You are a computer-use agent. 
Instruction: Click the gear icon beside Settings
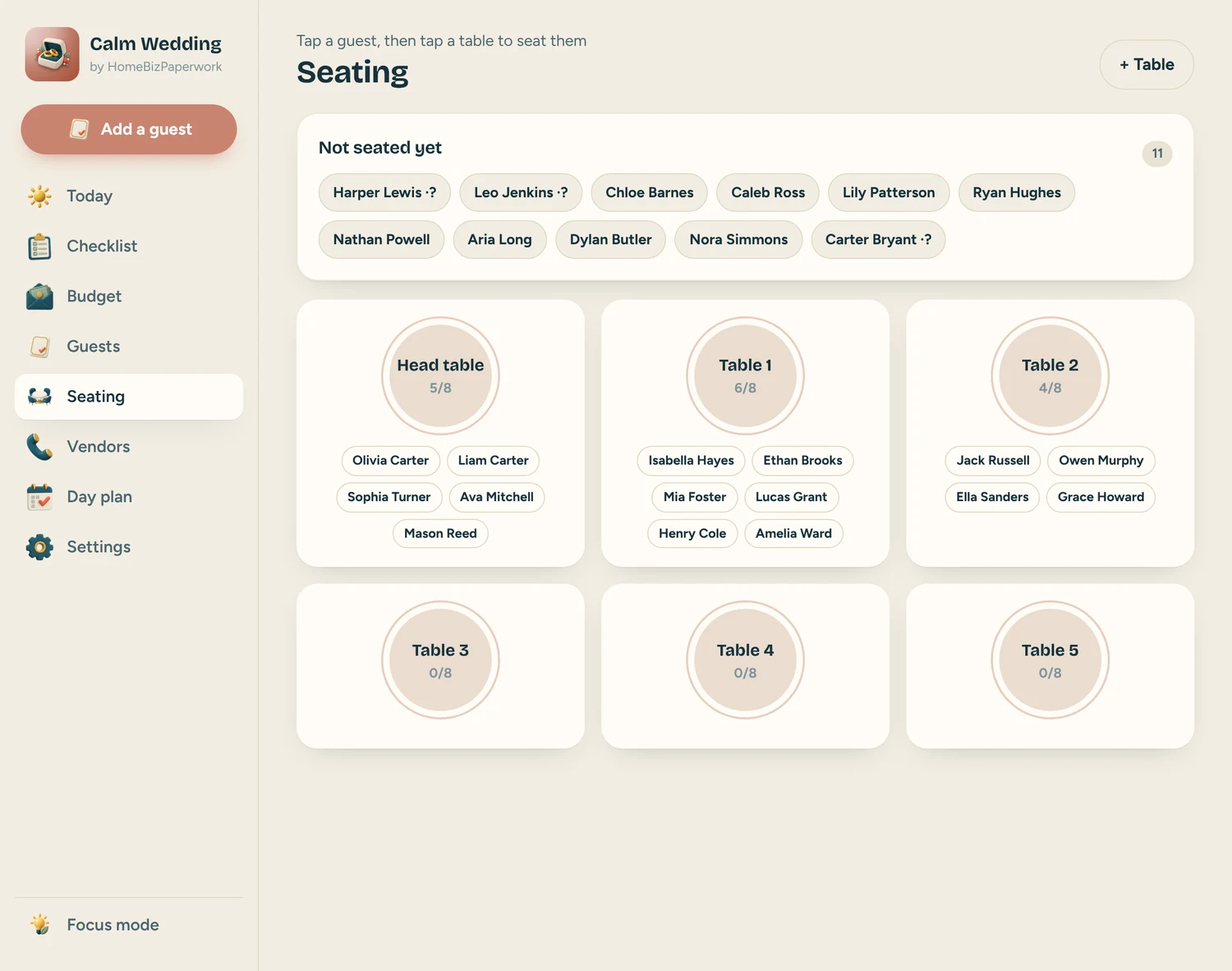[x=39, y=546]
